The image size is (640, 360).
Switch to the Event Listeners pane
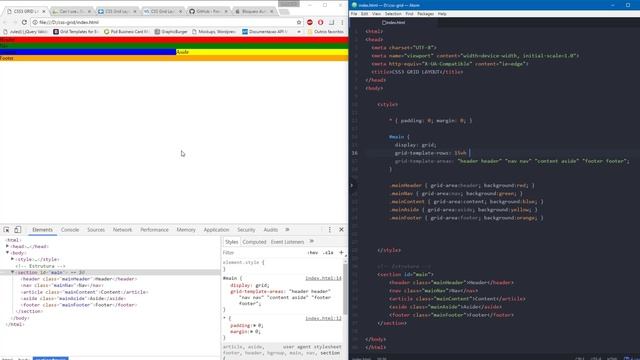(287, 242)
